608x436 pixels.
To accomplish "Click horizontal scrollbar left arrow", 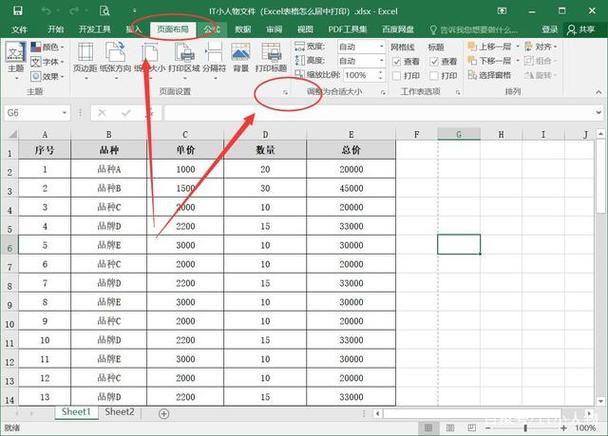I will tap(377, 414).
